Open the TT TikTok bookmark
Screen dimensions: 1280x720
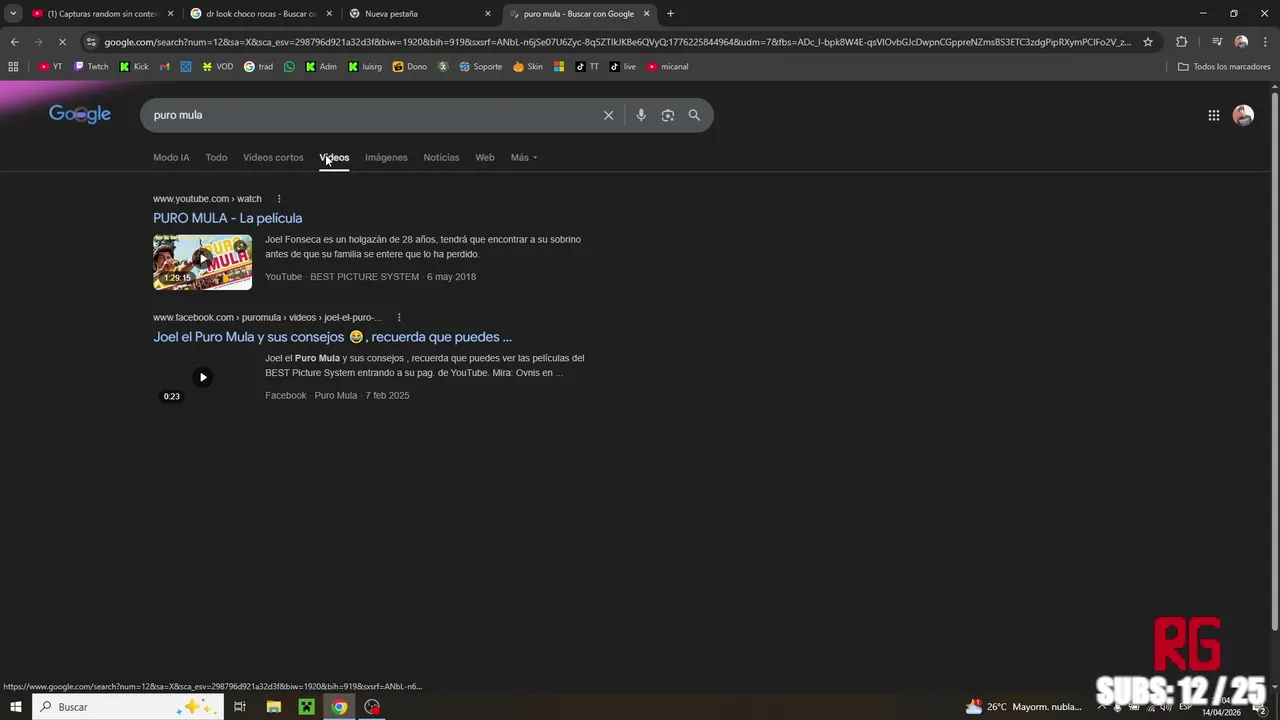587,67
